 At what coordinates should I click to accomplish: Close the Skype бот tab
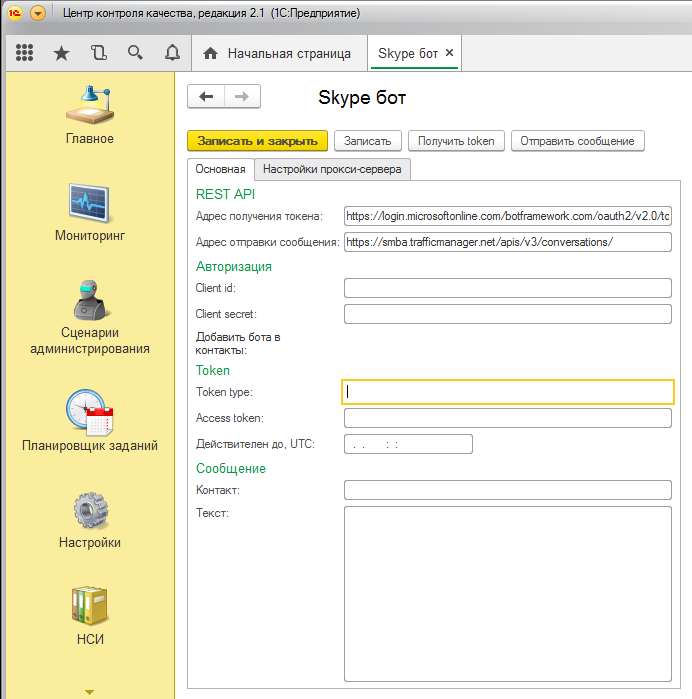coord(449,53)
